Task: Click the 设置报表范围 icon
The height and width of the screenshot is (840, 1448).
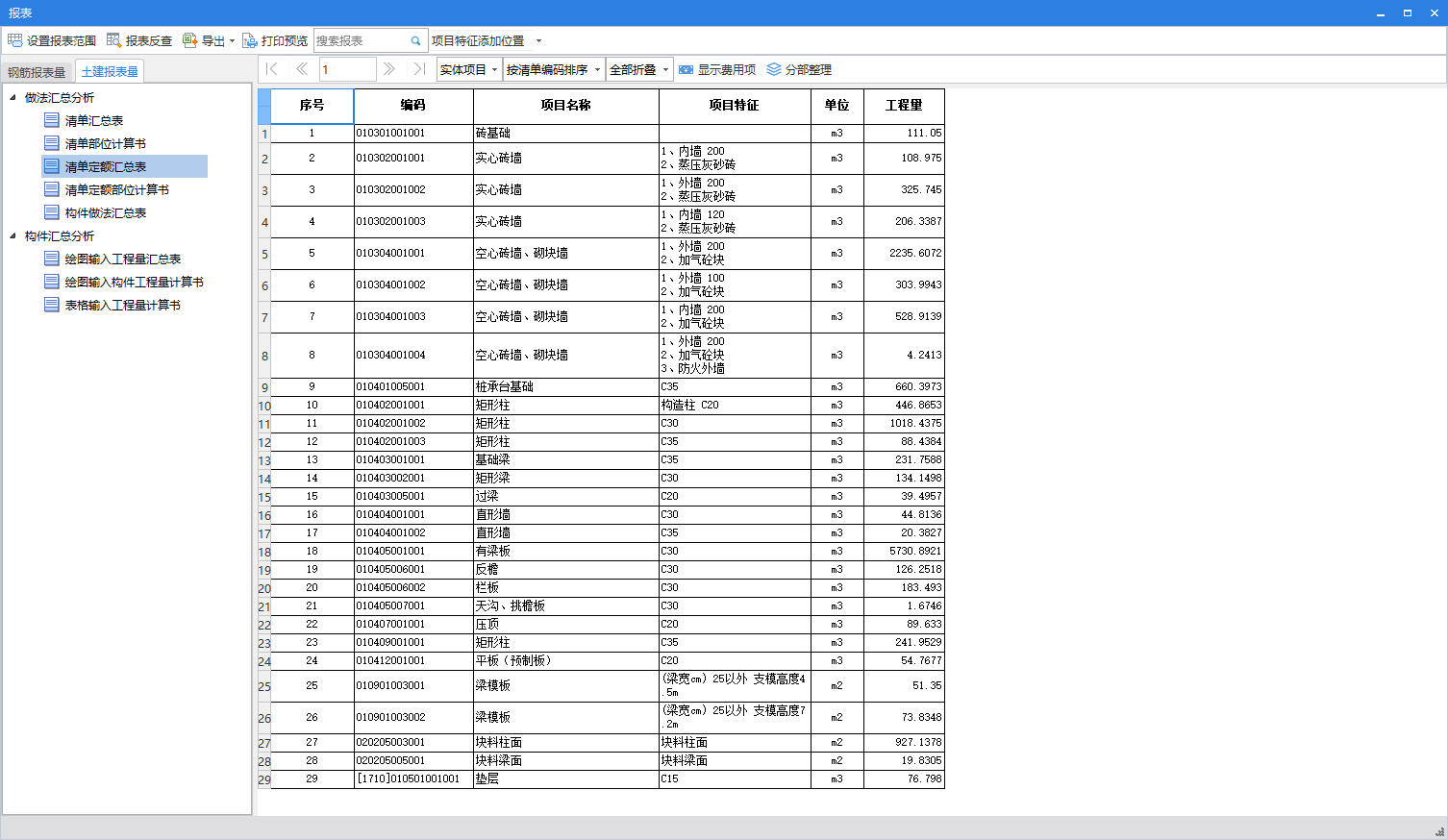Action: click(x=14, y=40)
